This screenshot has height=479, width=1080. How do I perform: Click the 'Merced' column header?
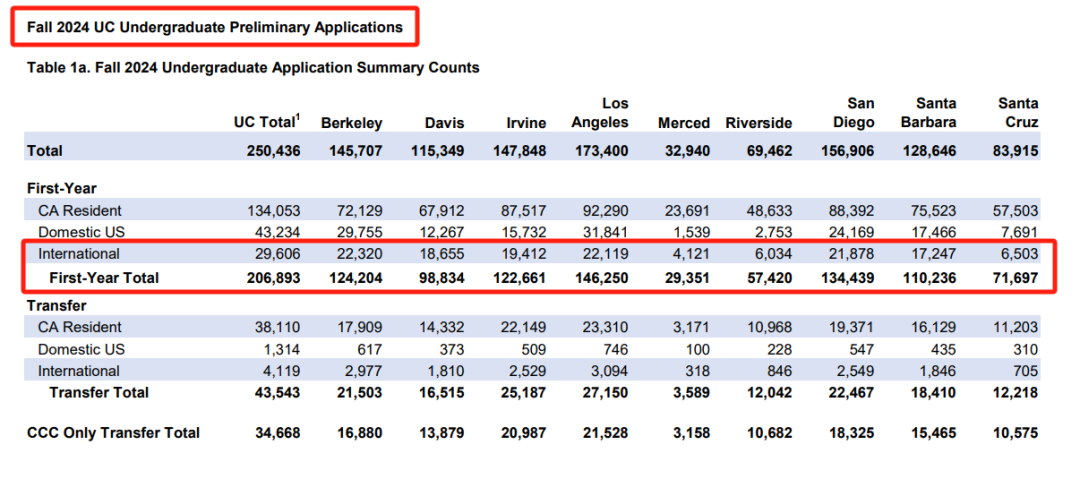tap(683, 123)
